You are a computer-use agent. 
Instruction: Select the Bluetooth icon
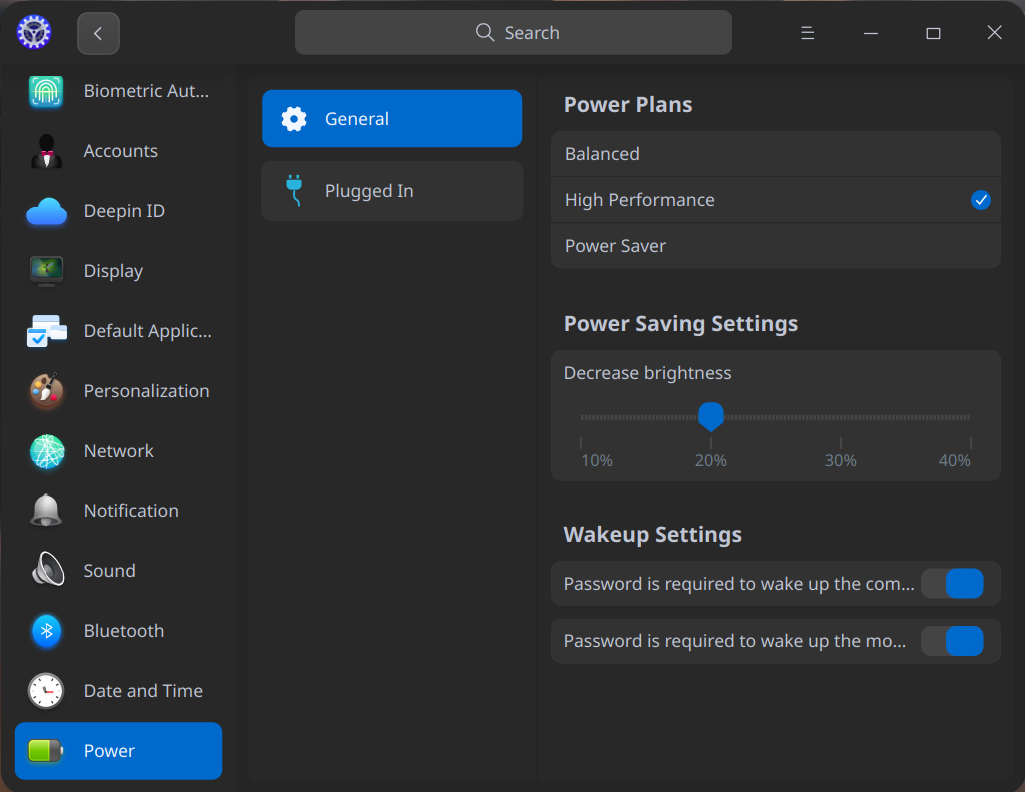46,631
